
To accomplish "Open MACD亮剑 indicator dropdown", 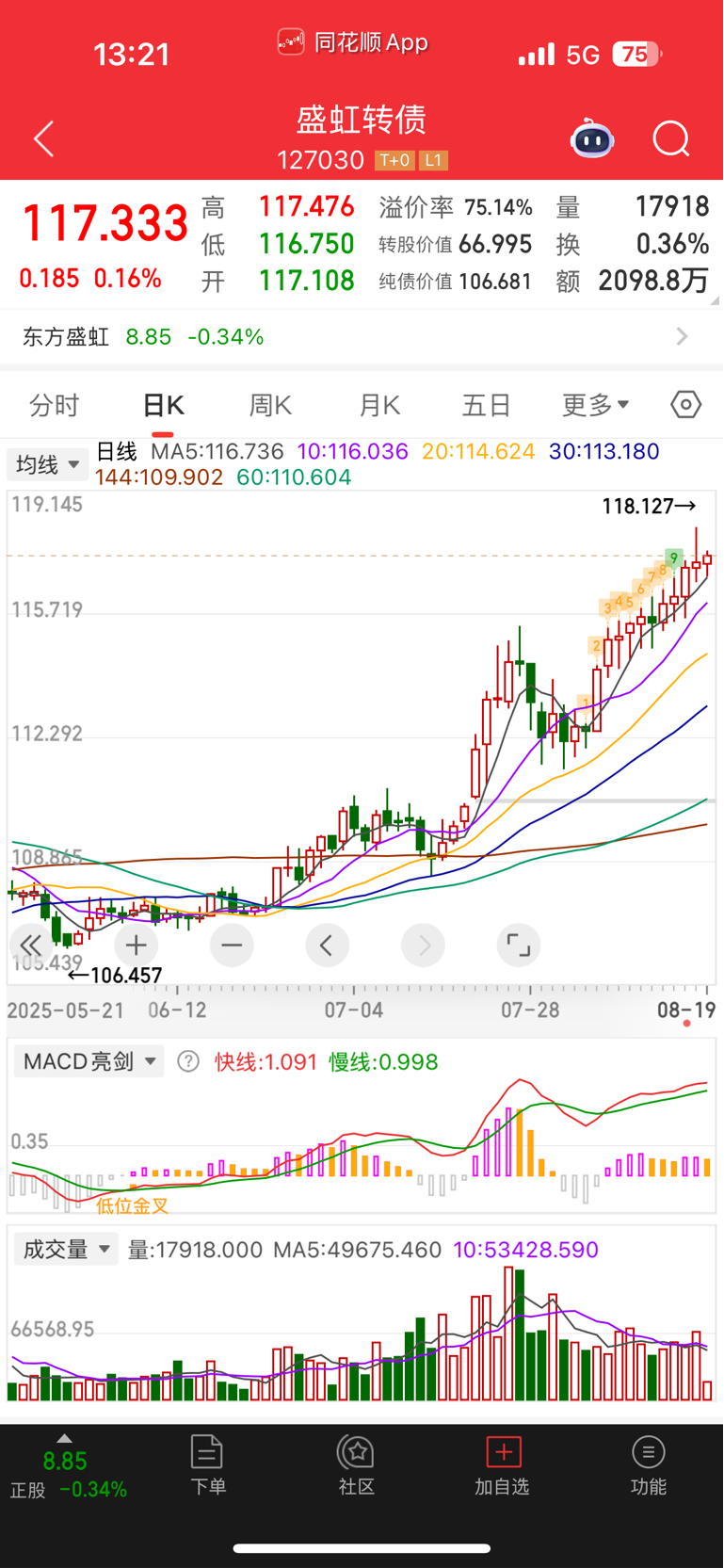I will tap(89, 1062).
